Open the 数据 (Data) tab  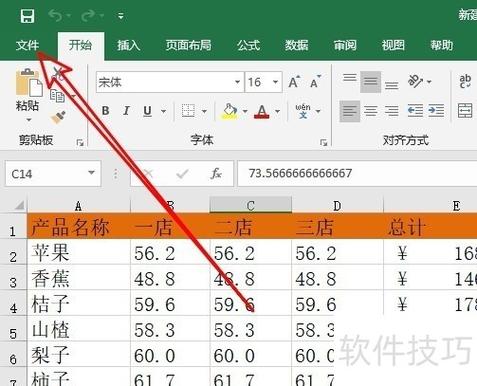click(296, 45)
